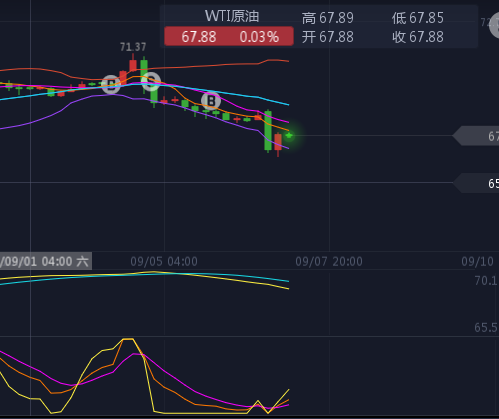Click the 高 67.89 high value

pyautogui.click(x=328, y=18)
